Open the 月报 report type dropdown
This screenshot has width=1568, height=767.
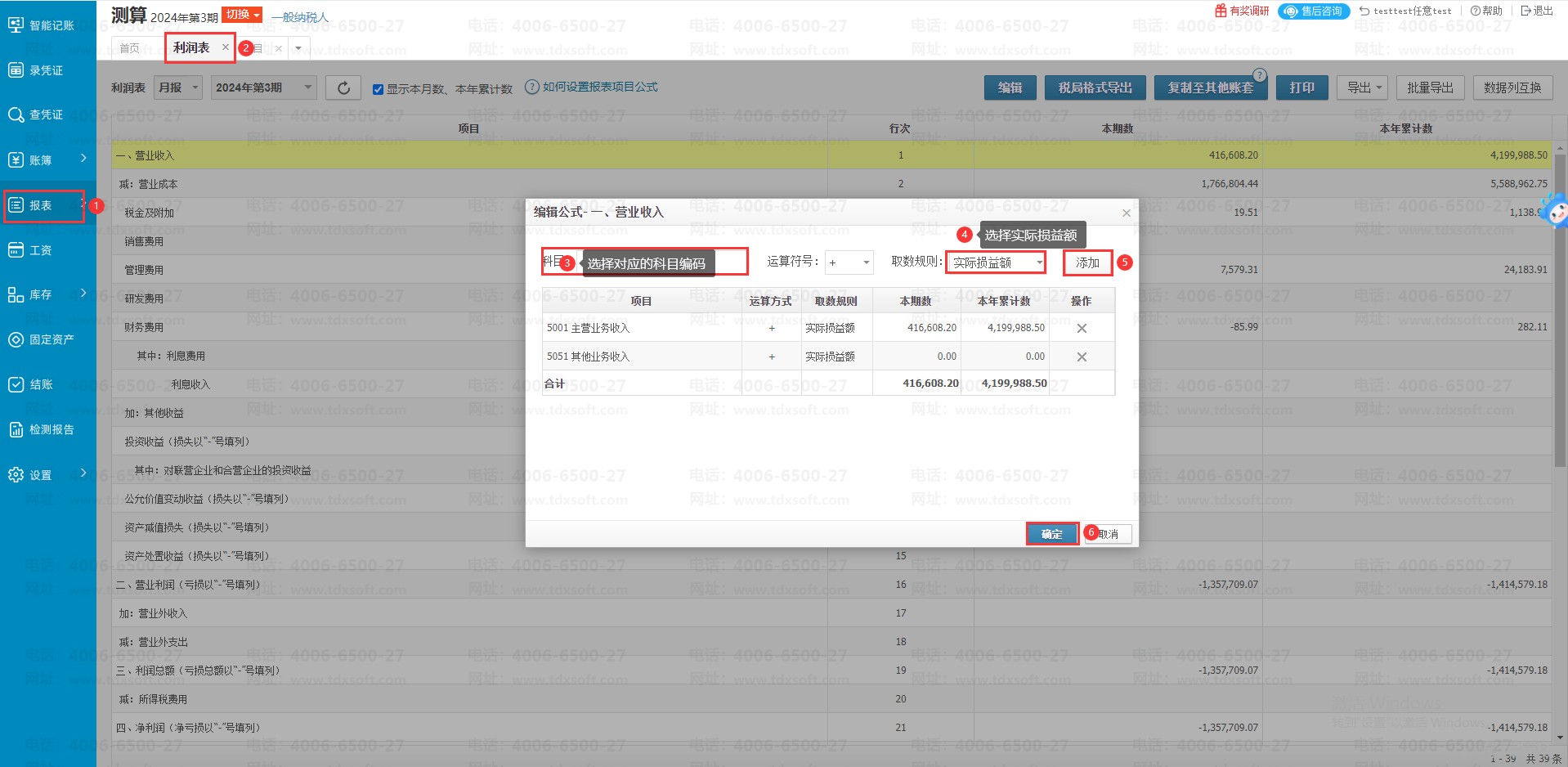(178, 87)
